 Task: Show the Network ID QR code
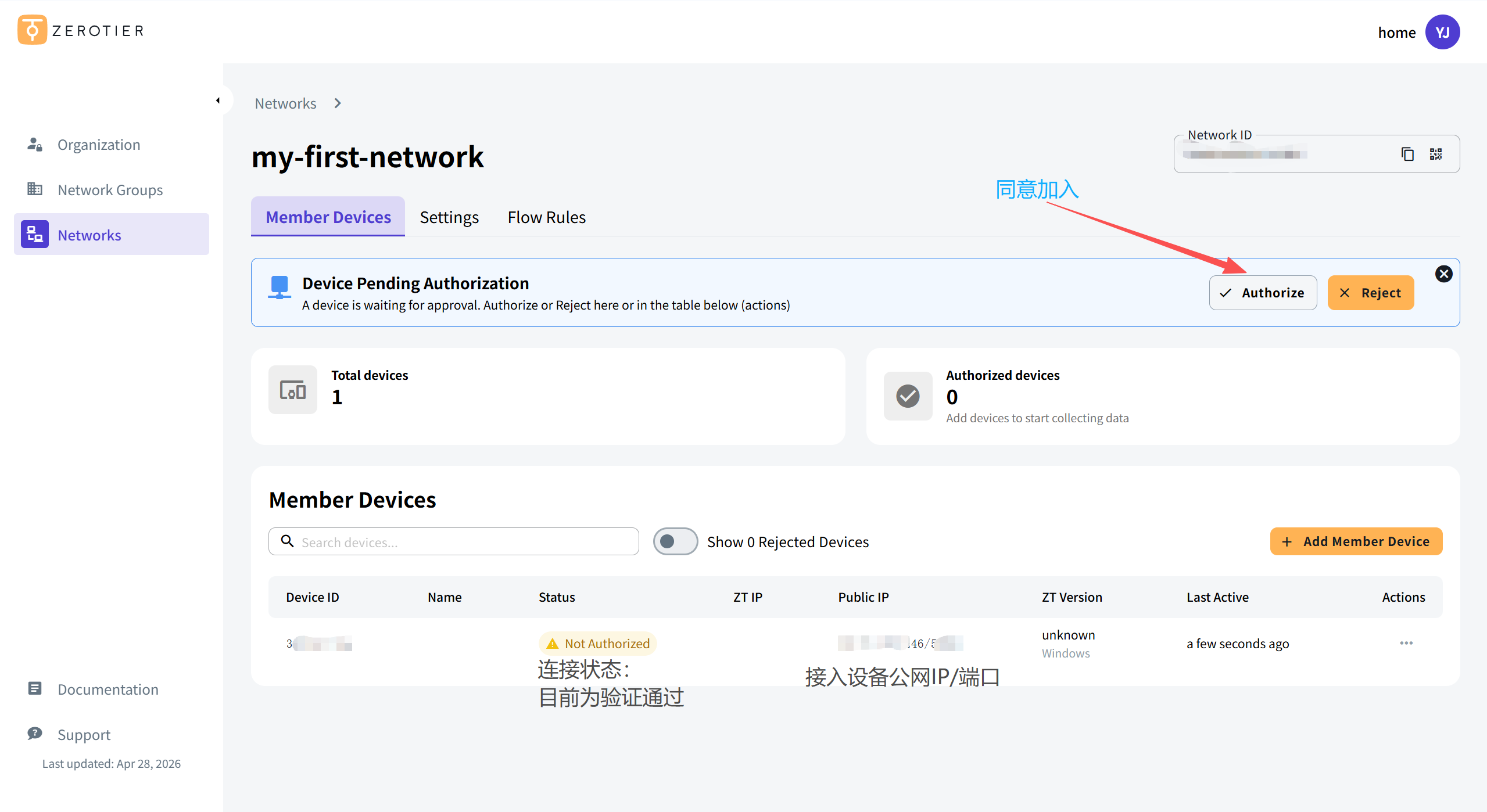tap(1436, 154)
